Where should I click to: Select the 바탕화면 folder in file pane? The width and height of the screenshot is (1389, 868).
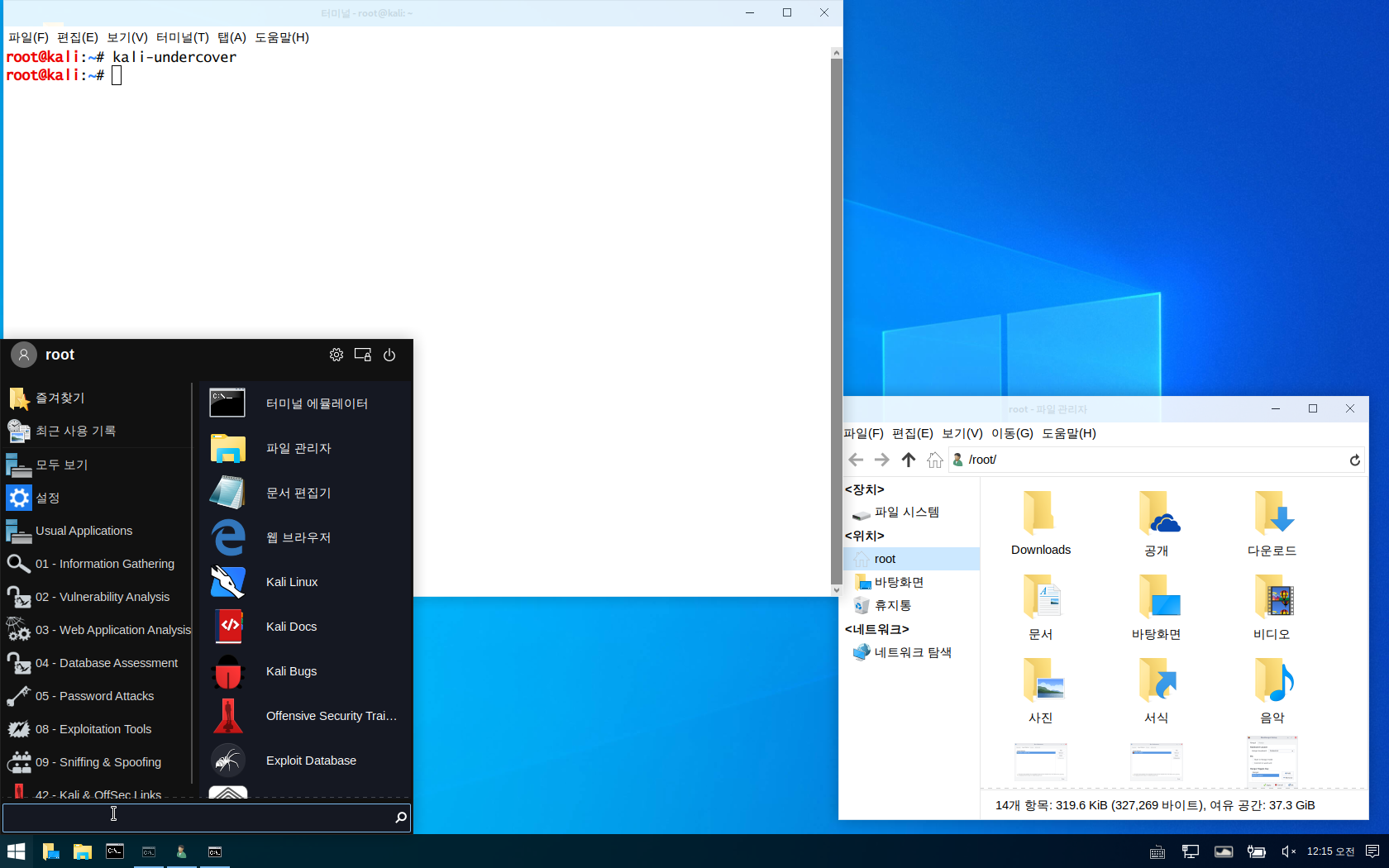click(1157, 607)
